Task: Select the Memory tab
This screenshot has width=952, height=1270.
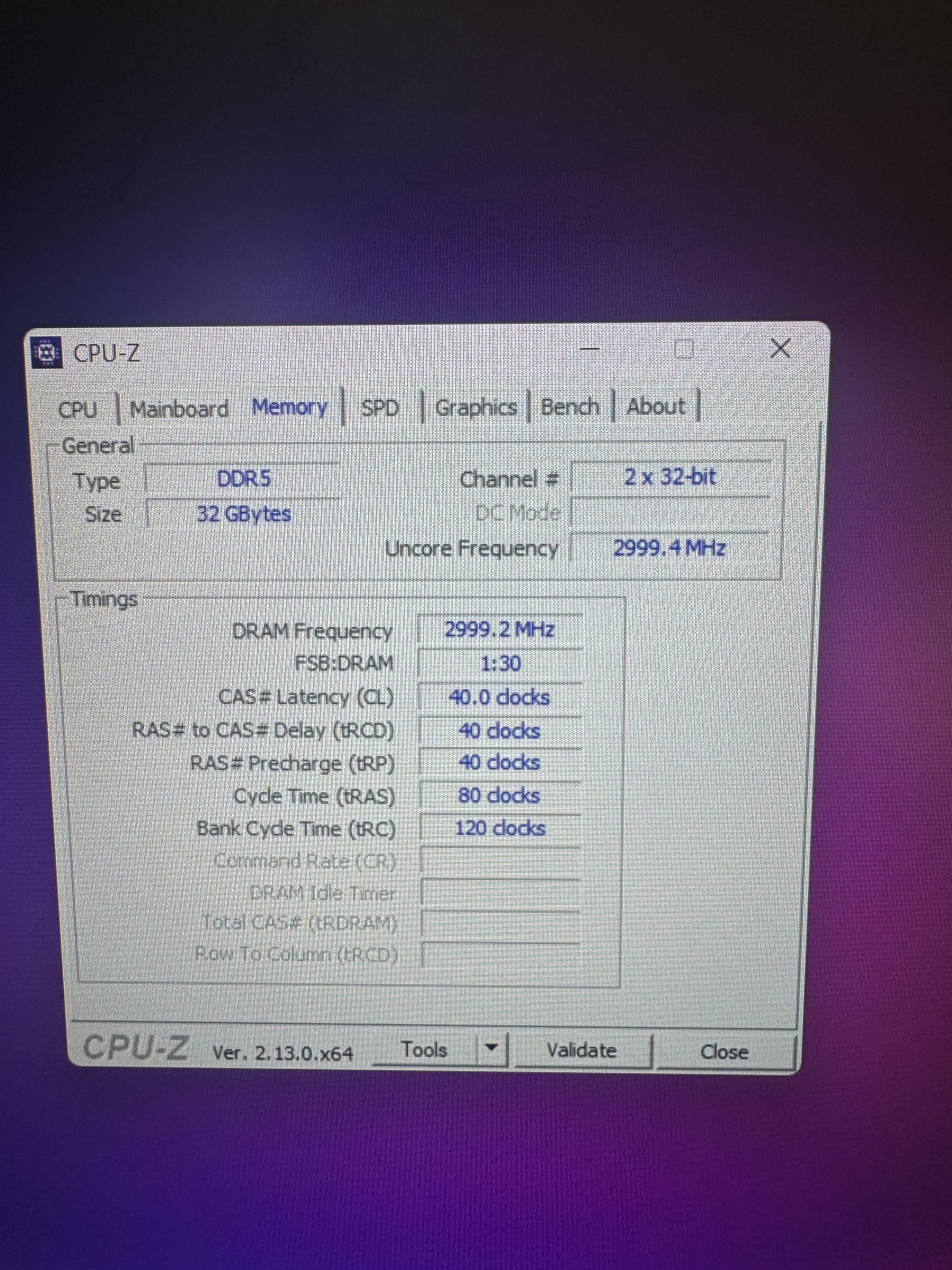Action: [290, 407]
